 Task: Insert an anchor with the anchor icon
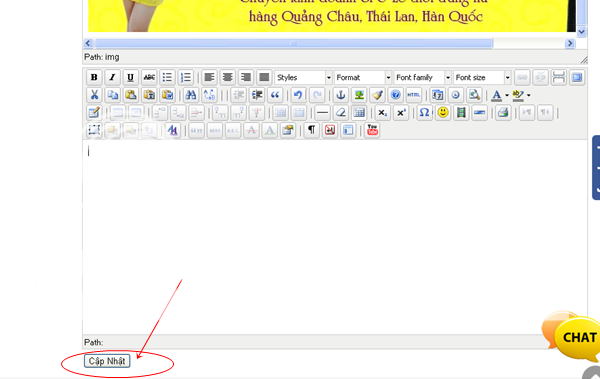(x=341, y=95)
